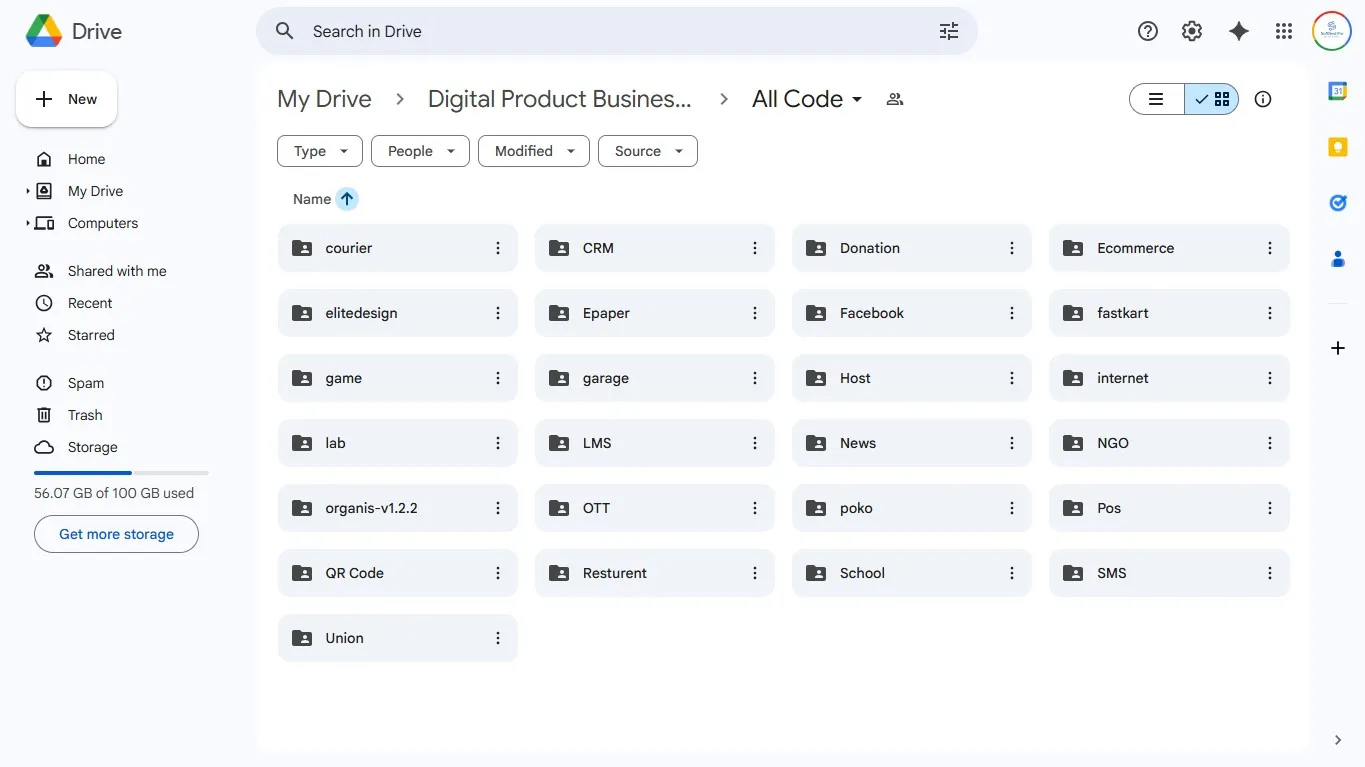Switch to grid layout view
The image size is (1365, 767).
[x=1212, y=99]
